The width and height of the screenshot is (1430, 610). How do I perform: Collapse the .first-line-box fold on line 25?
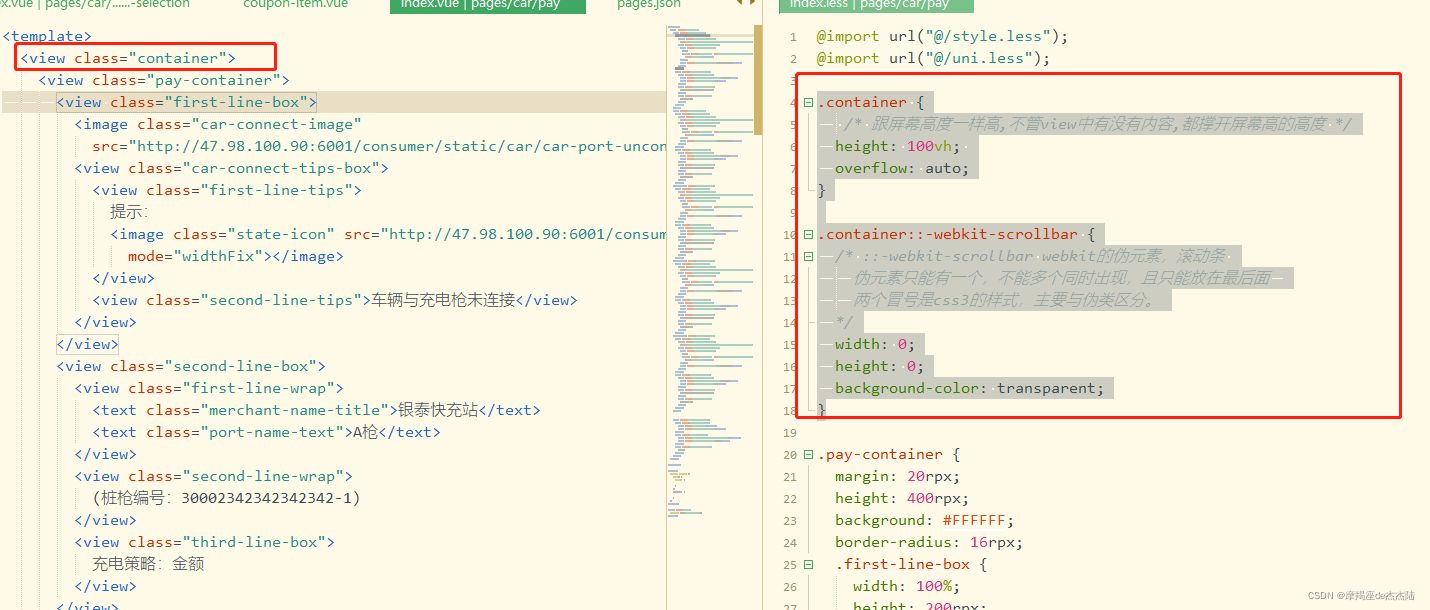click(808, 564)
